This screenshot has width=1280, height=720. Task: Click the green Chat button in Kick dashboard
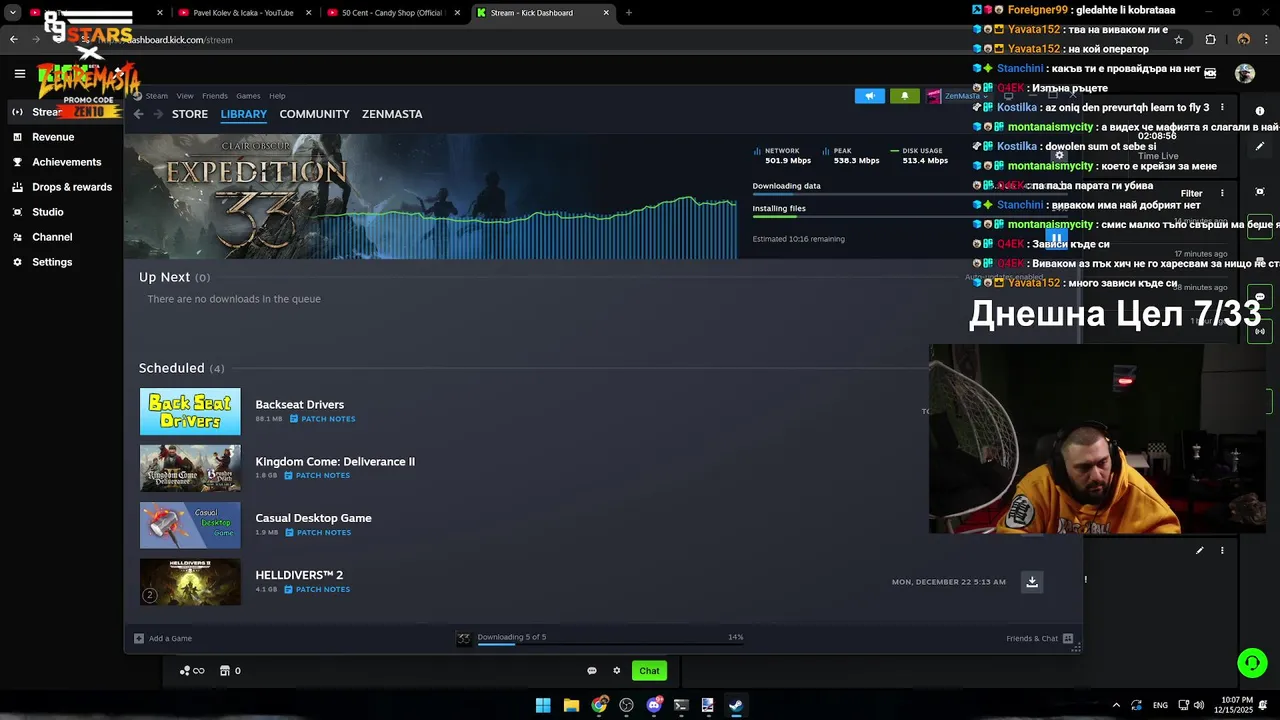point(650,671)
